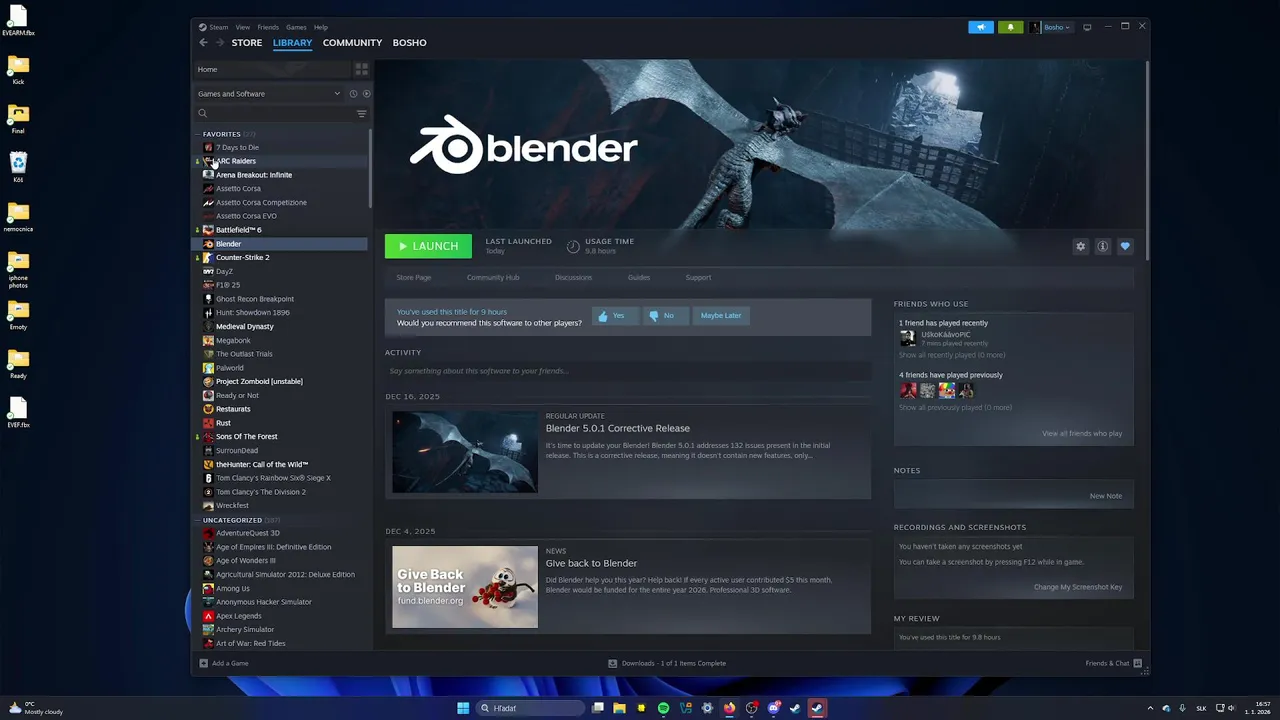Switch to collections grid view icon
Image resolution: width=1280 pixels, height=720 pixels.
click(x=361, y=69)
